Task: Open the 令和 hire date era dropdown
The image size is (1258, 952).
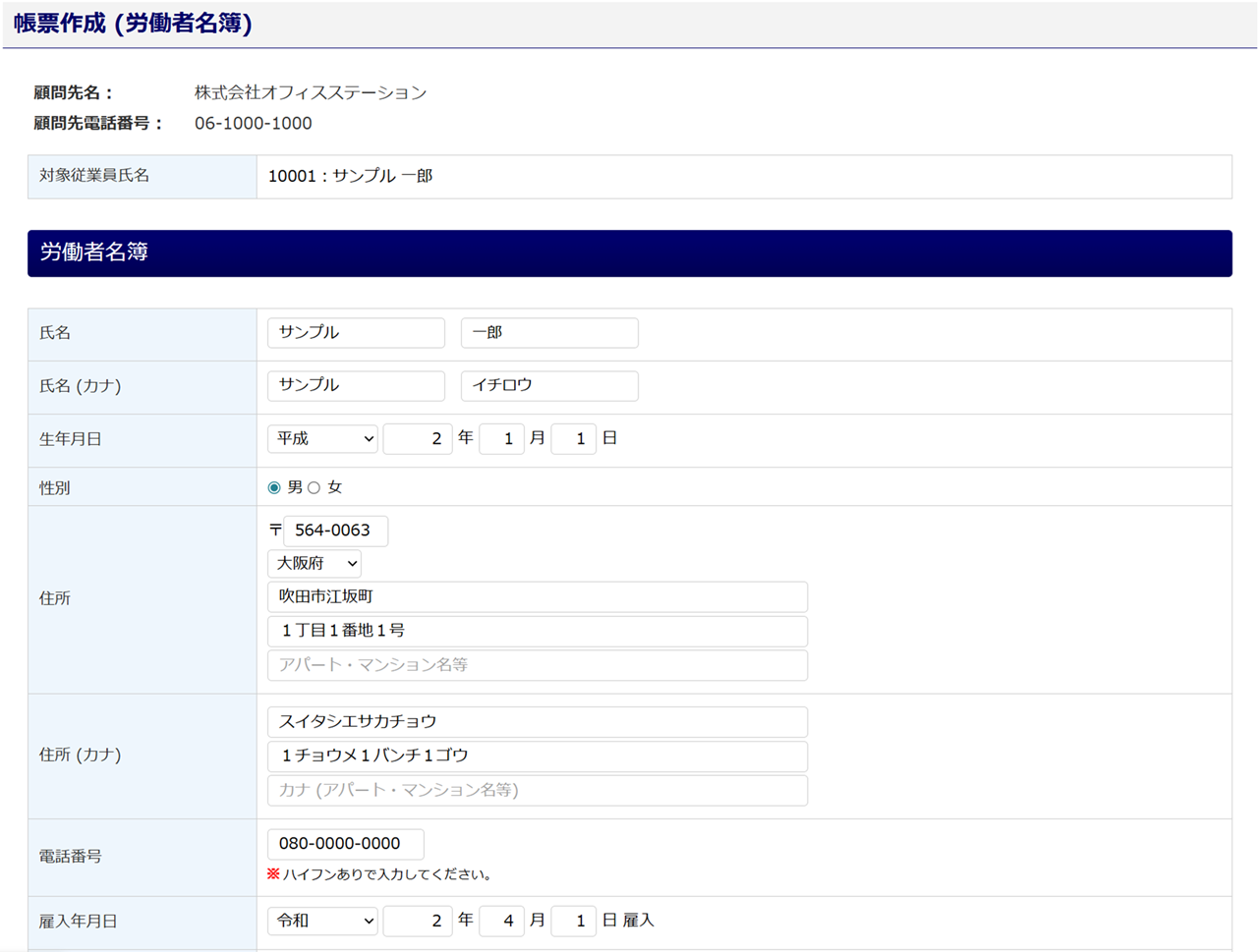Action: [x=322, y=921]
